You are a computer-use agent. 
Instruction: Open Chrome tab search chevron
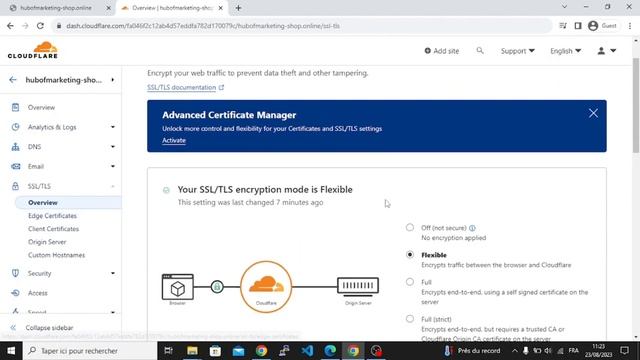point(564,7)
